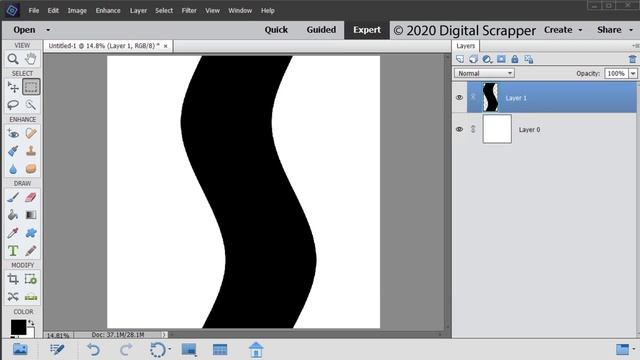Screen dimensions: 640x360
Task: Click the Undo arrow
Action: [x=93, y=350]
